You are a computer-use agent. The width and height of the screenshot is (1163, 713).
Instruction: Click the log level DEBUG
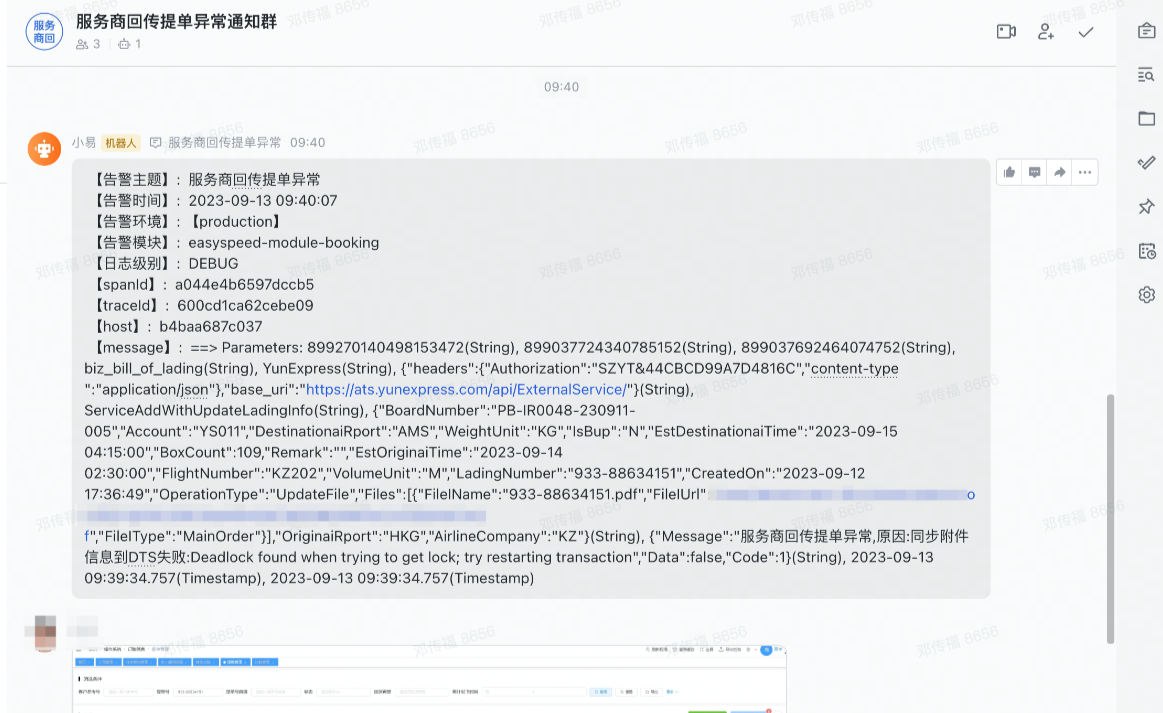coord(214,263)
